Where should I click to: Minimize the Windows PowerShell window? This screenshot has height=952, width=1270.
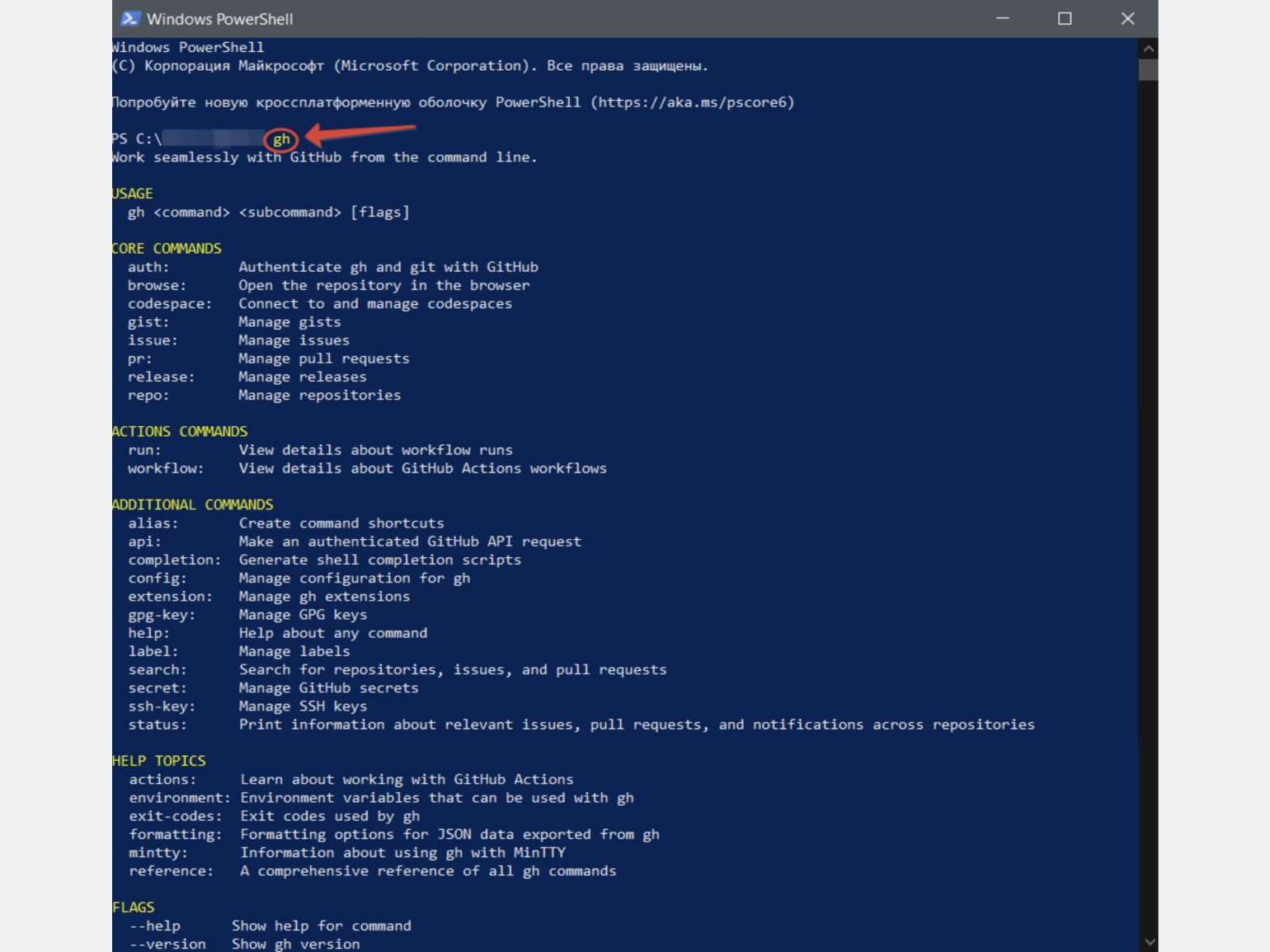pyautogui.click(x=1002, y=18)
